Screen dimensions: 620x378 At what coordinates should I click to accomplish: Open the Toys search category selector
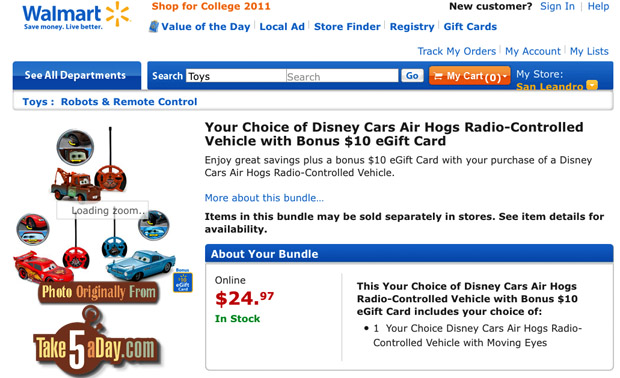coord(236,76)
